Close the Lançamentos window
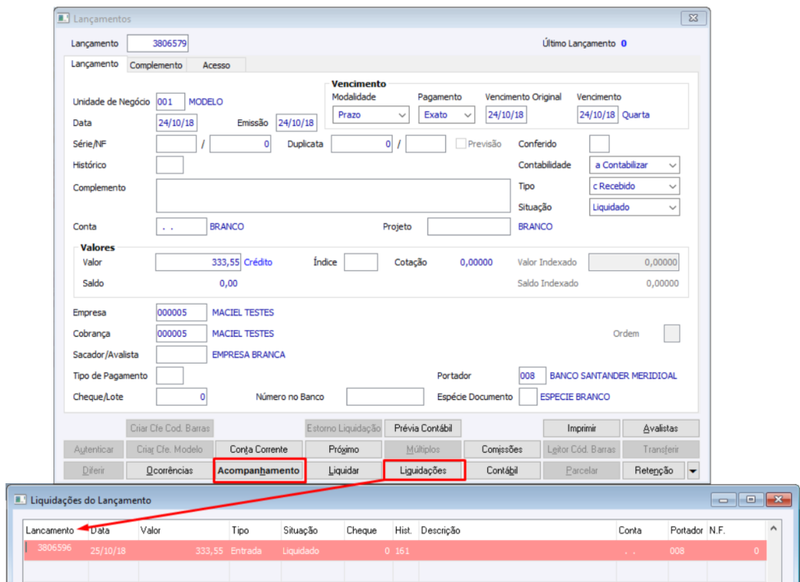Screen dimensions: 800x582 tap(693, 18)
